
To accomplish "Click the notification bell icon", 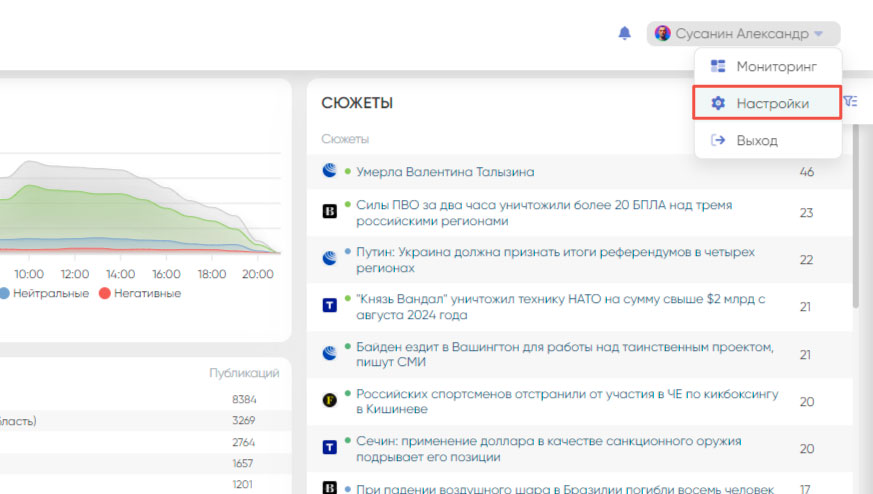I will tap(625, 33).
